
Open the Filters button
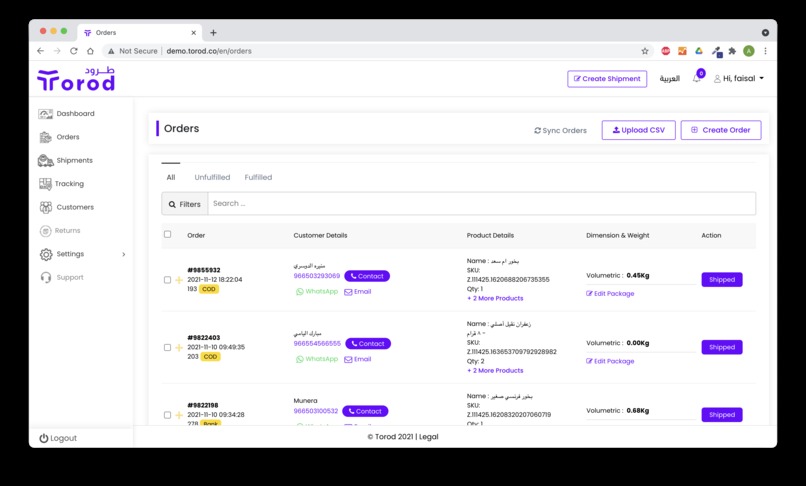pos(185,204)
